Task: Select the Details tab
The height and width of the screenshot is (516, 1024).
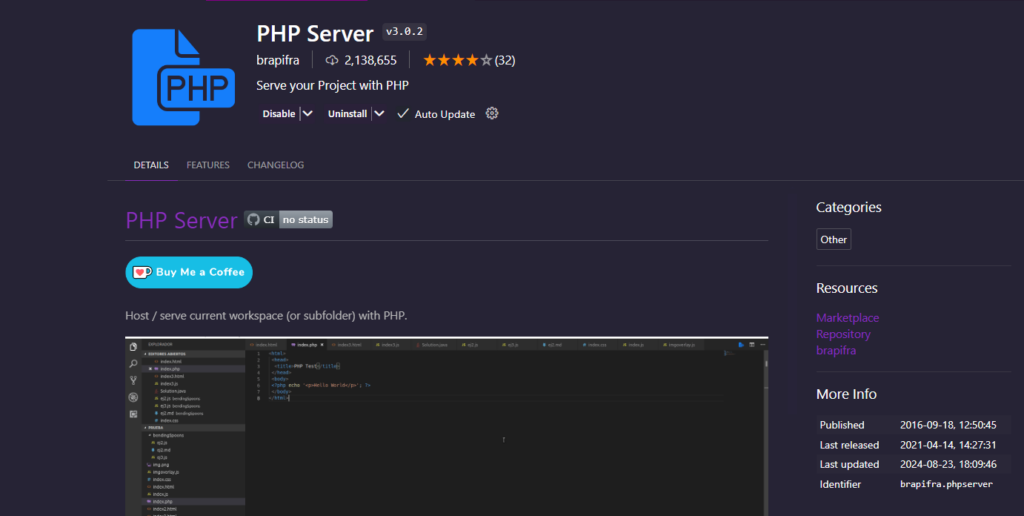Action: coord(151,165)
